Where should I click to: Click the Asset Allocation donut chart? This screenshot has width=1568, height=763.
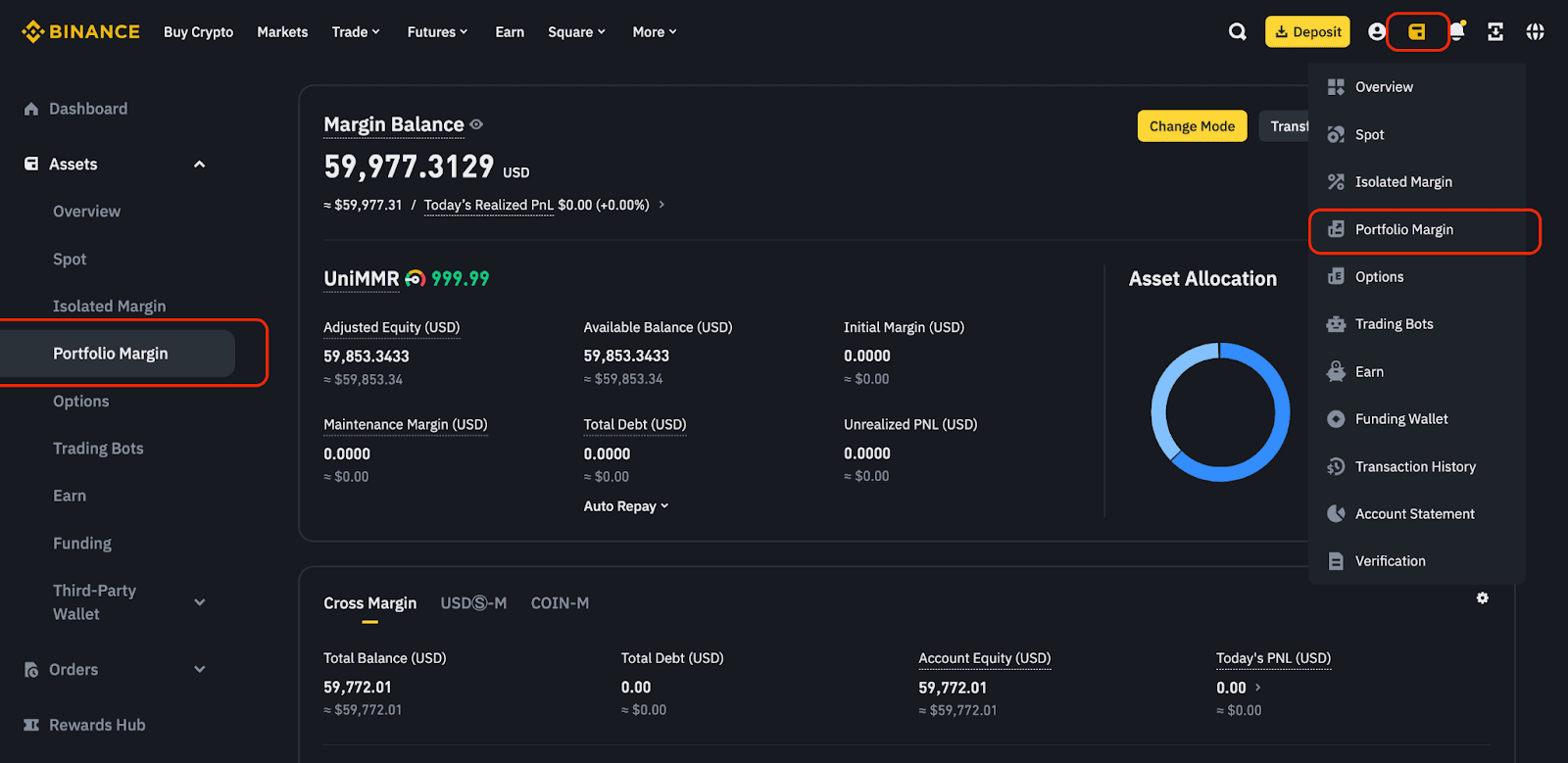click(1220, 412)
